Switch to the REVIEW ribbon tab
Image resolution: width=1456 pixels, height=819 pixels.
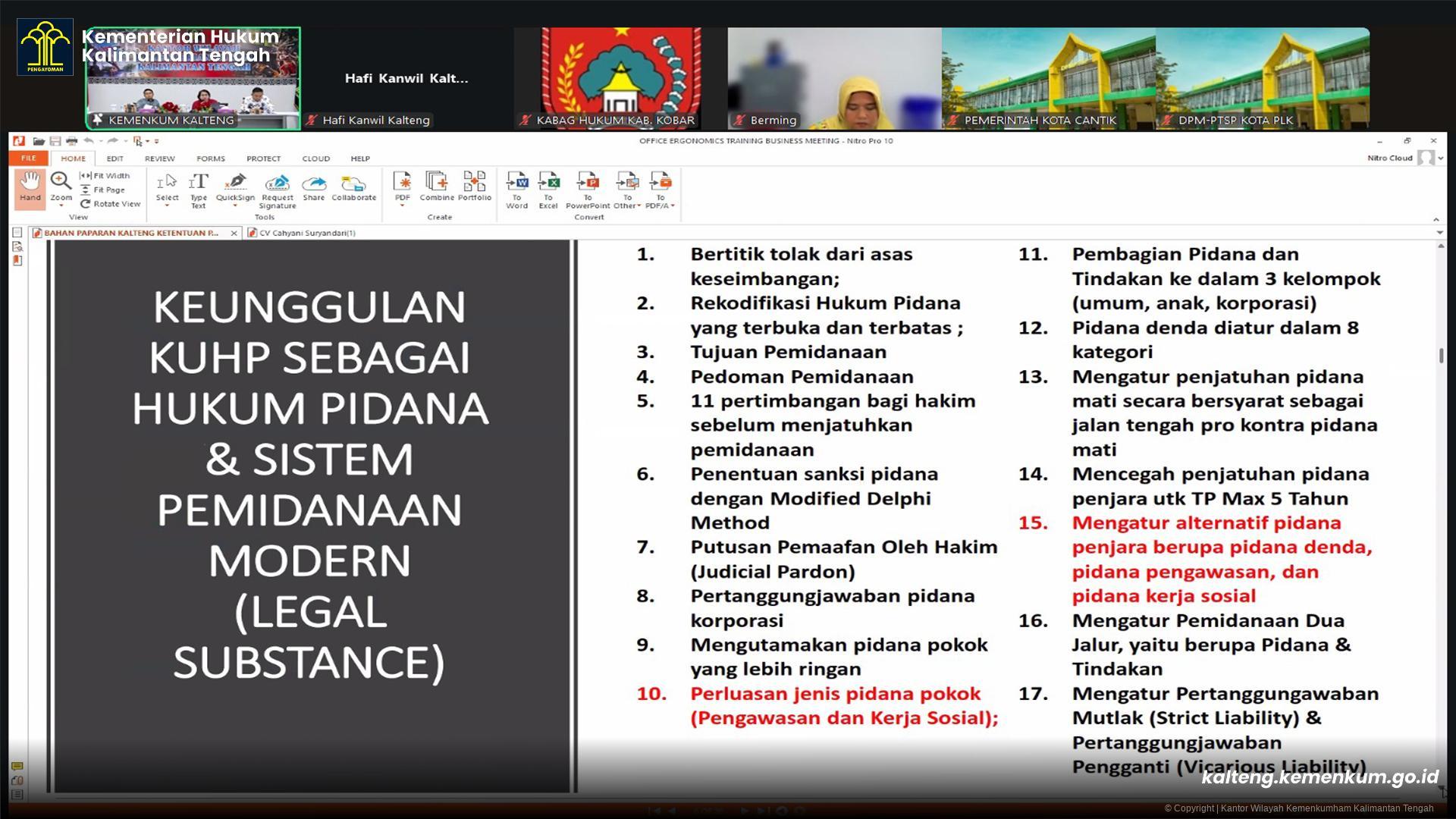pos(159,158)
